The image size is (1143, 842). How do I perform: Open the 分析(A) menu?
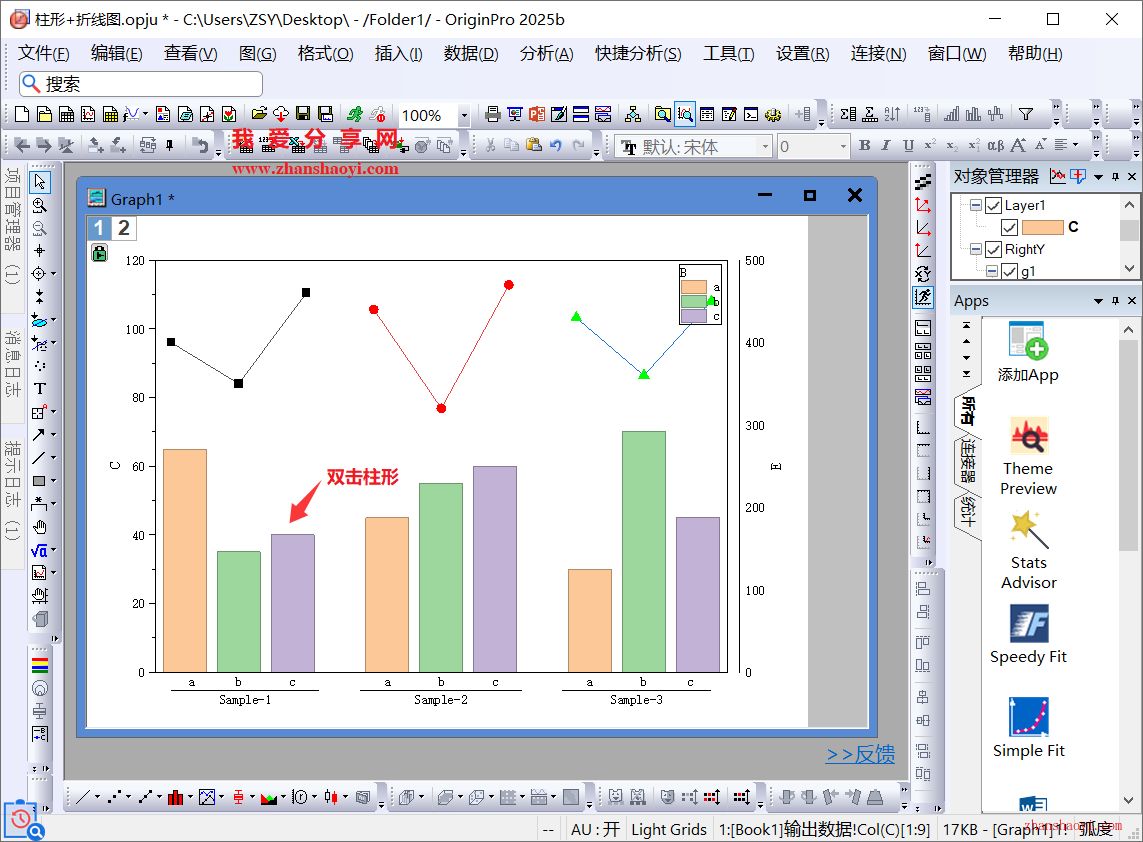point(546,54)
